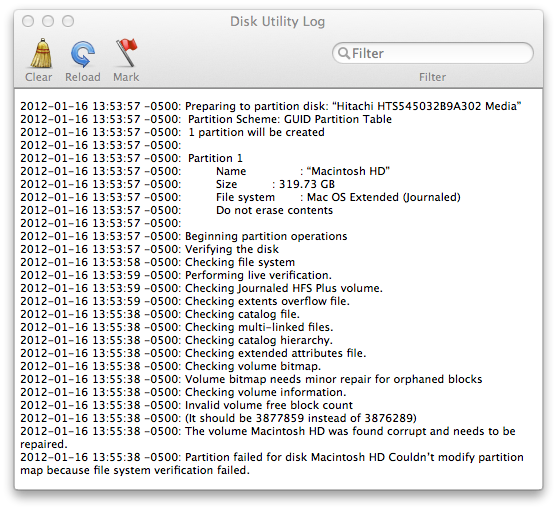Click the window close button

click(x=28, y=21)
